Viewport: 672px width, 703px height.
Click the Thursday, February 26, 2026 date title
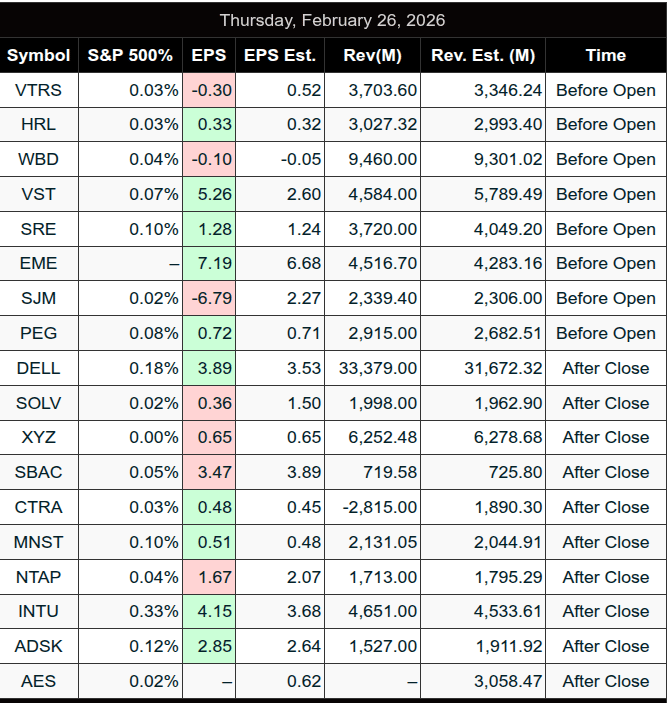(333, 20)
